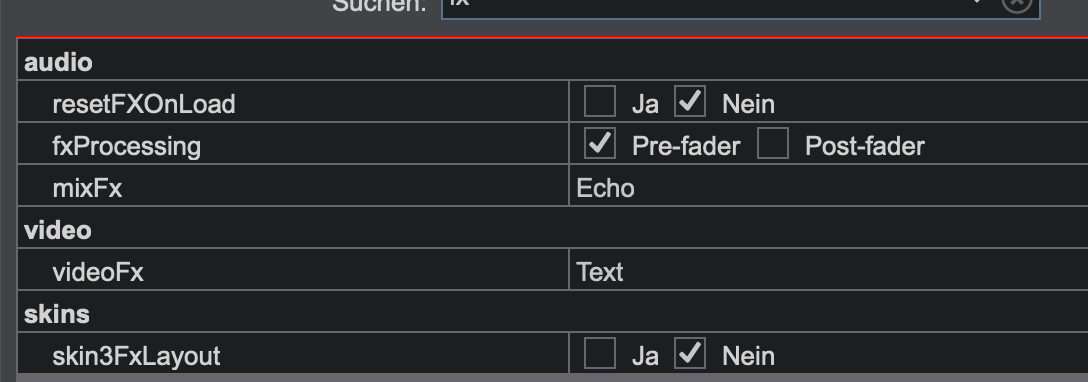Image resolution: width=1088 pixels, height=382 pixels.
Task: Toggle the Pre-fader option for fxProcessing
Action: point(600,144)
